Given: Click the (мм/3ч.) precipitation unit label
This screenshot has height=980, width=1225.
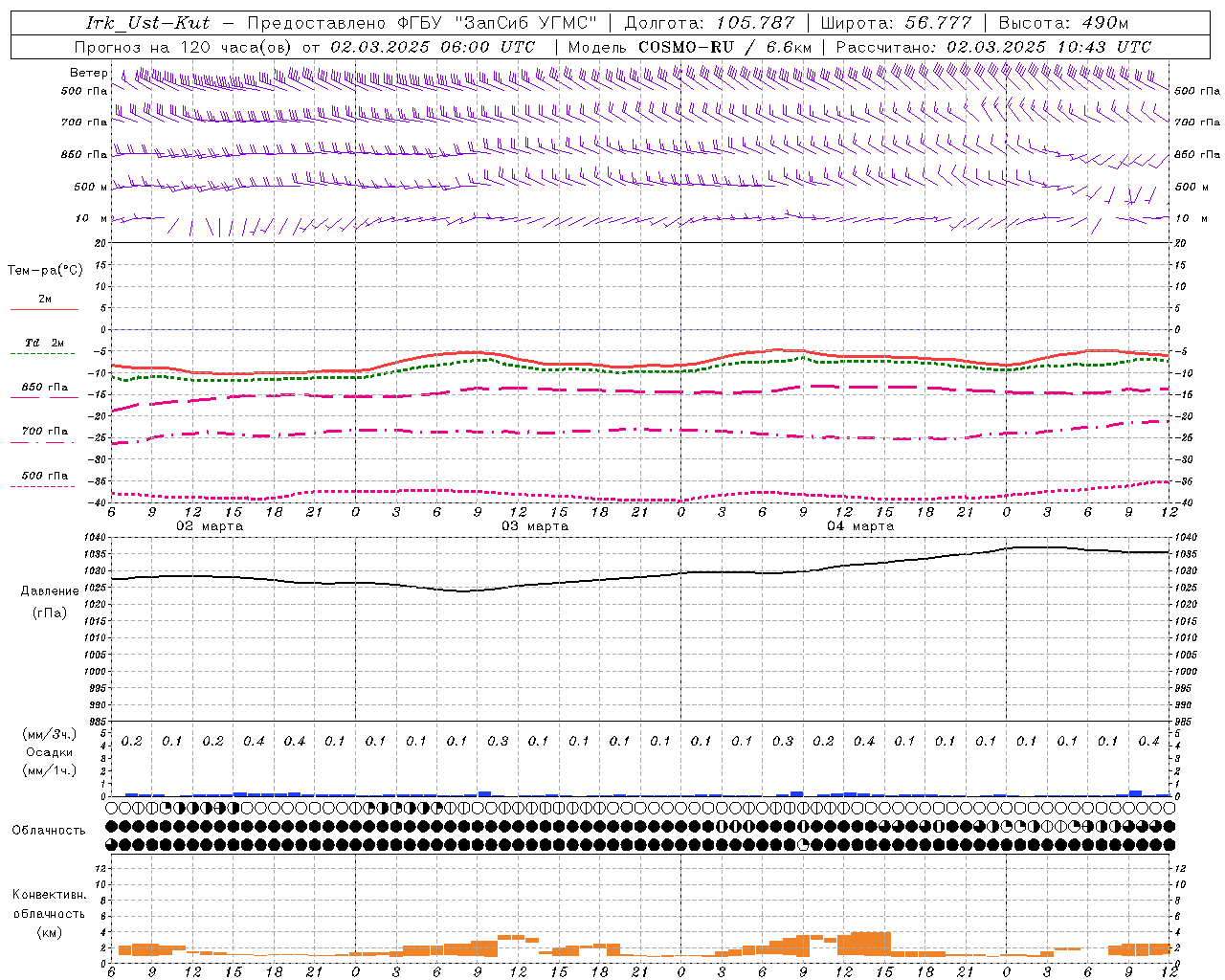Looking at the screenshot, I should point(50,734).
